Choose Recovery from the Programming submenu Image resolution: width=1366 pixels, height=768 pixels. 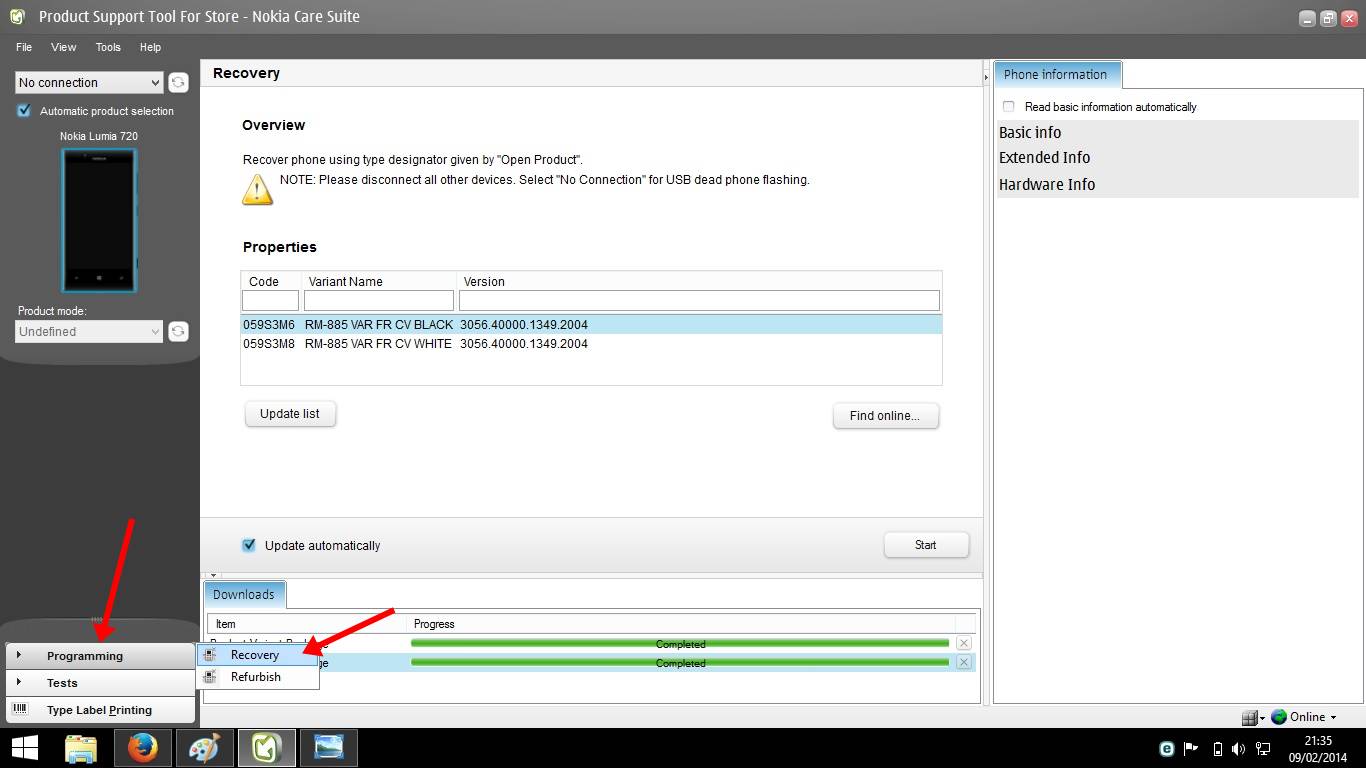tap(255, 655)
